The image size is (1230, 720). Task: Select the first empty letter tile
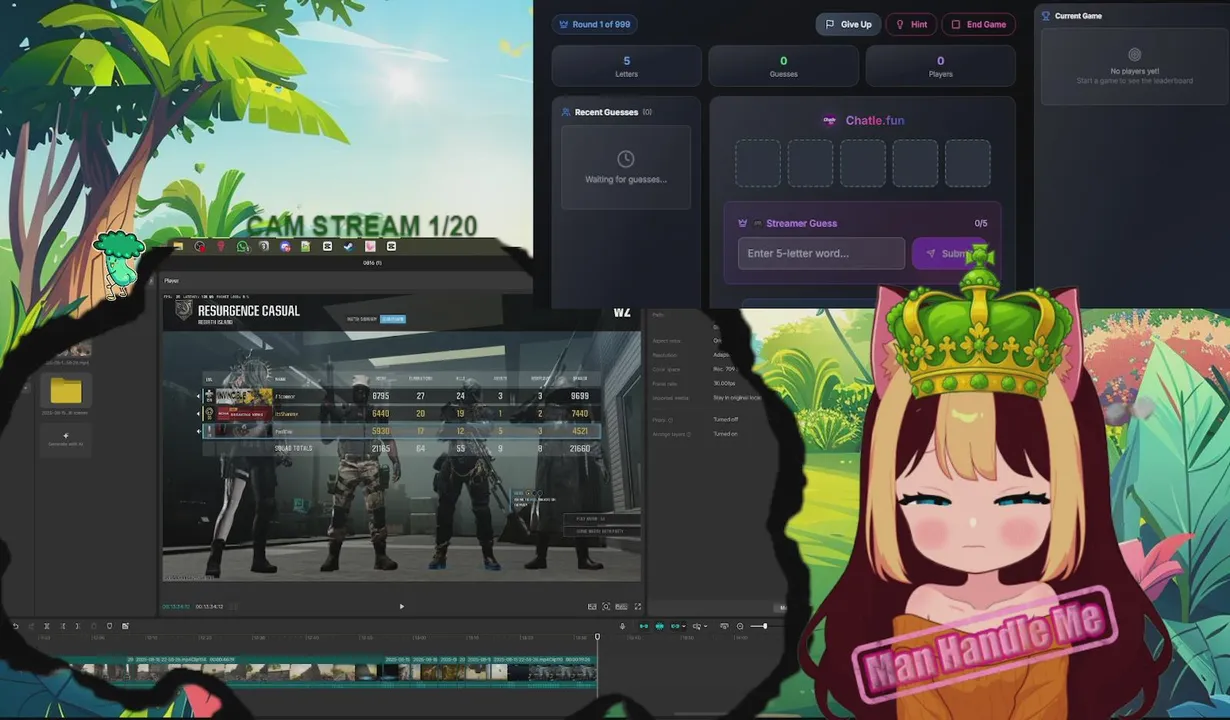click(x=758, y=163)
